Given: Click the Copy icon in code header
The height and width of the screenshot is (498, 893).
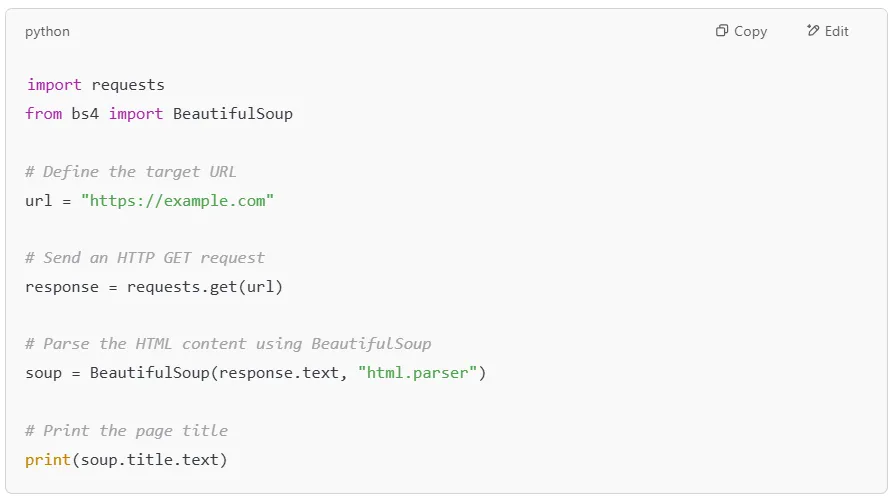Looking at the screenshot, I should [722, 31].
